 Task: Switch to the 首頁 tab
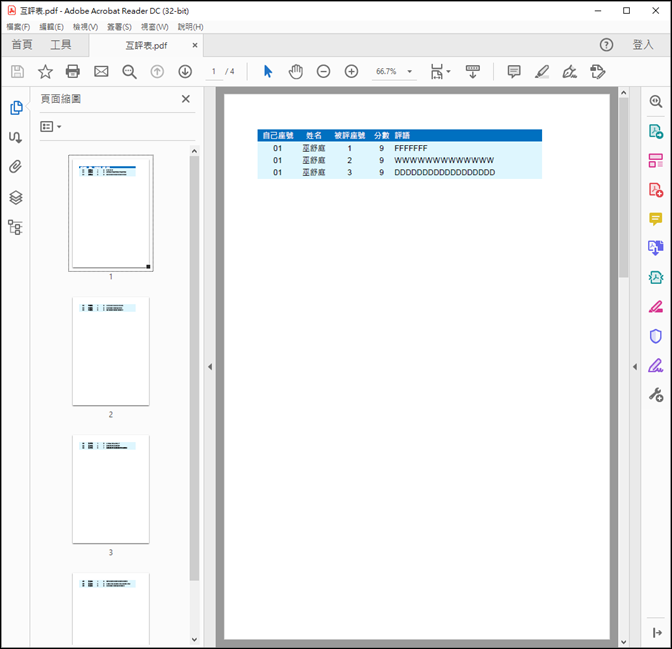[x=22, y=45]
